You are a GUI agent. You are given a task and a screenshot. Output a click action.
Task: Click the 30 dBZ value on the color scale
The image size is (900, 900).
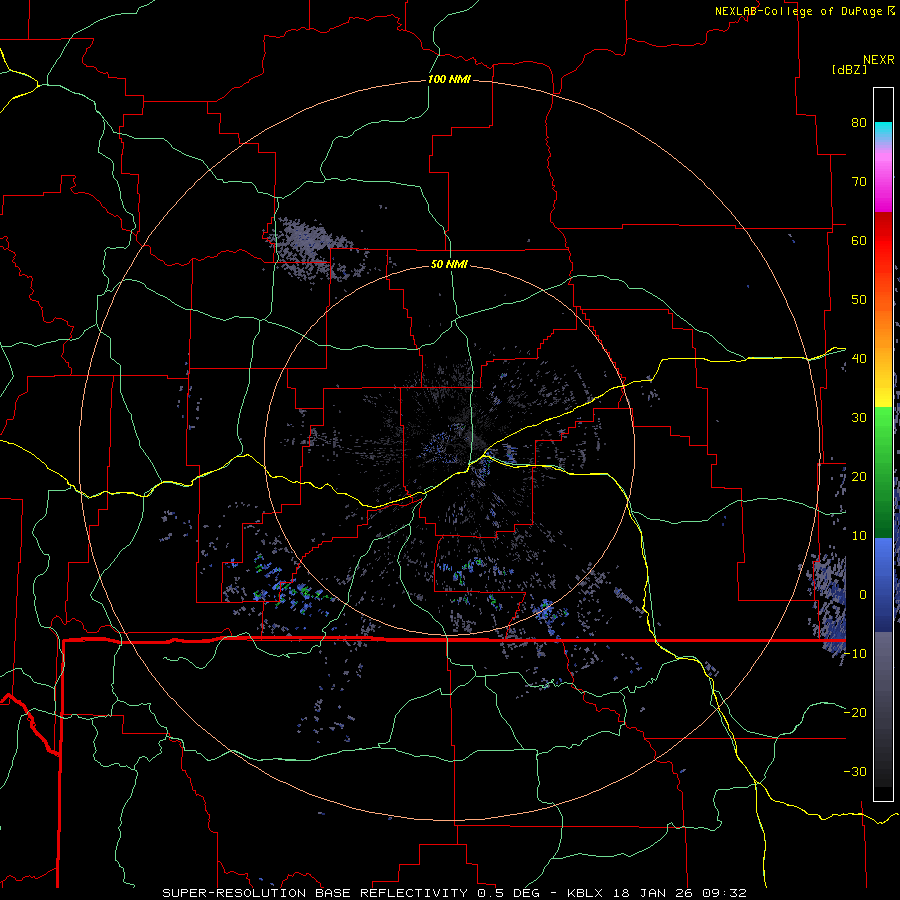[859, 418]
